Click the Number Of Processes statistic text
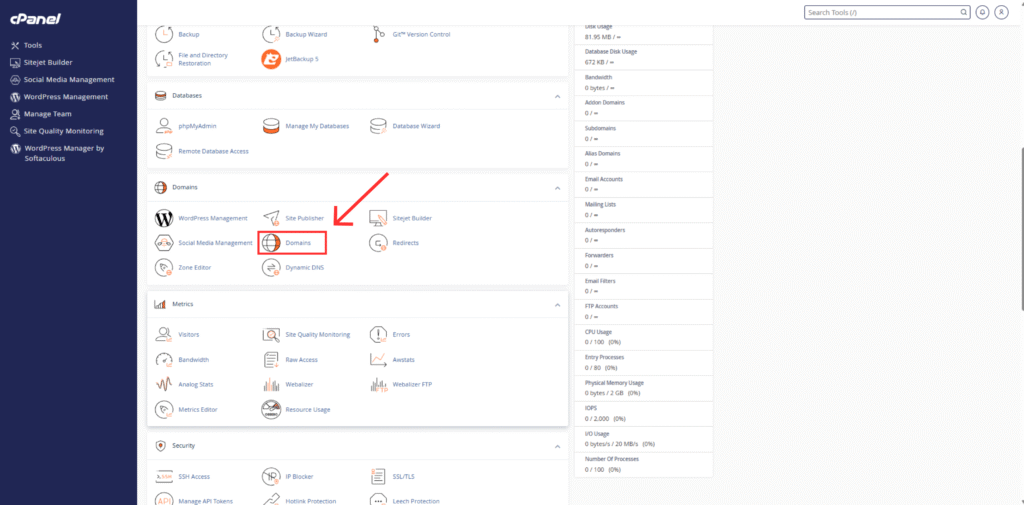 tap(612, 459)
